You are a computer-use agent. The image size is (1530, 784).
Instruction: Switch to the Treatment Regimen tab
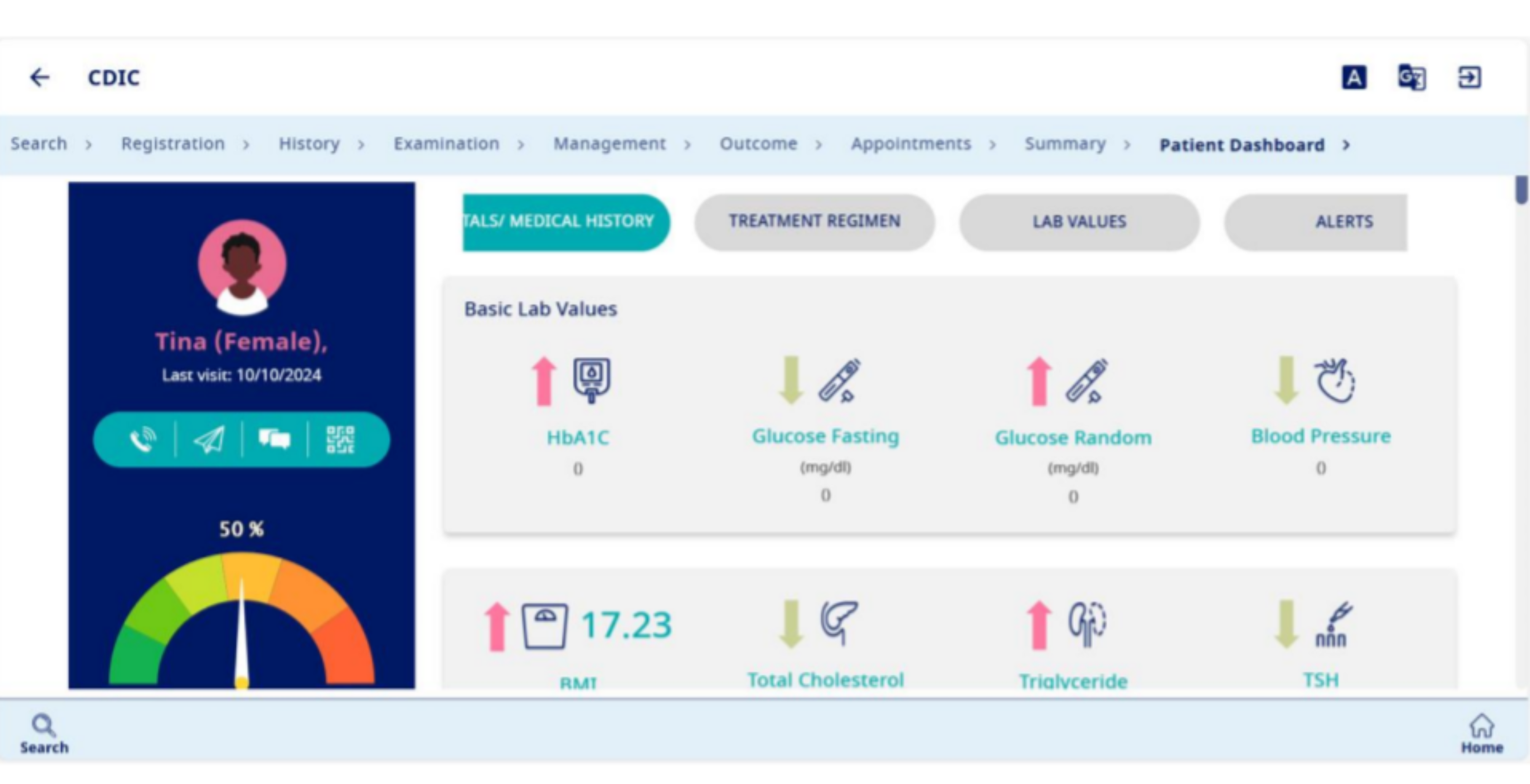click(814, 221)
